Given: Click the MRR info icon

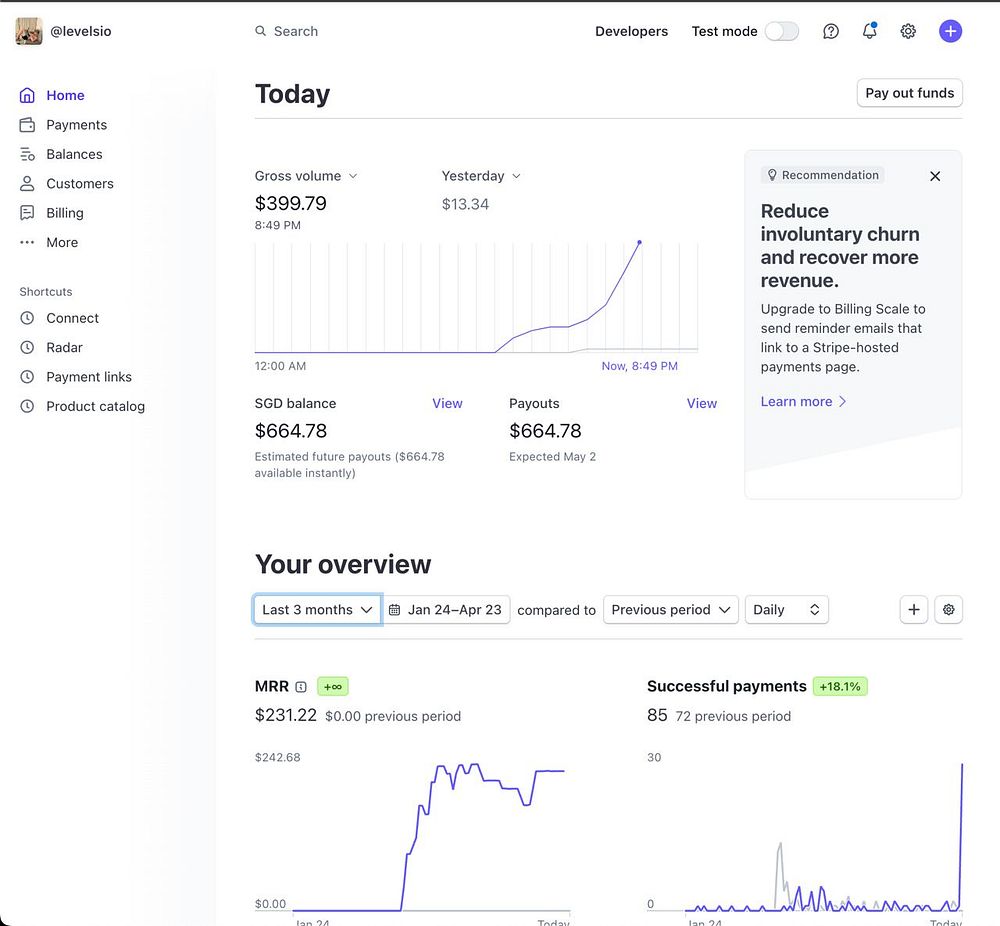Looking at the screenshot, I should (x=301, y=687).
